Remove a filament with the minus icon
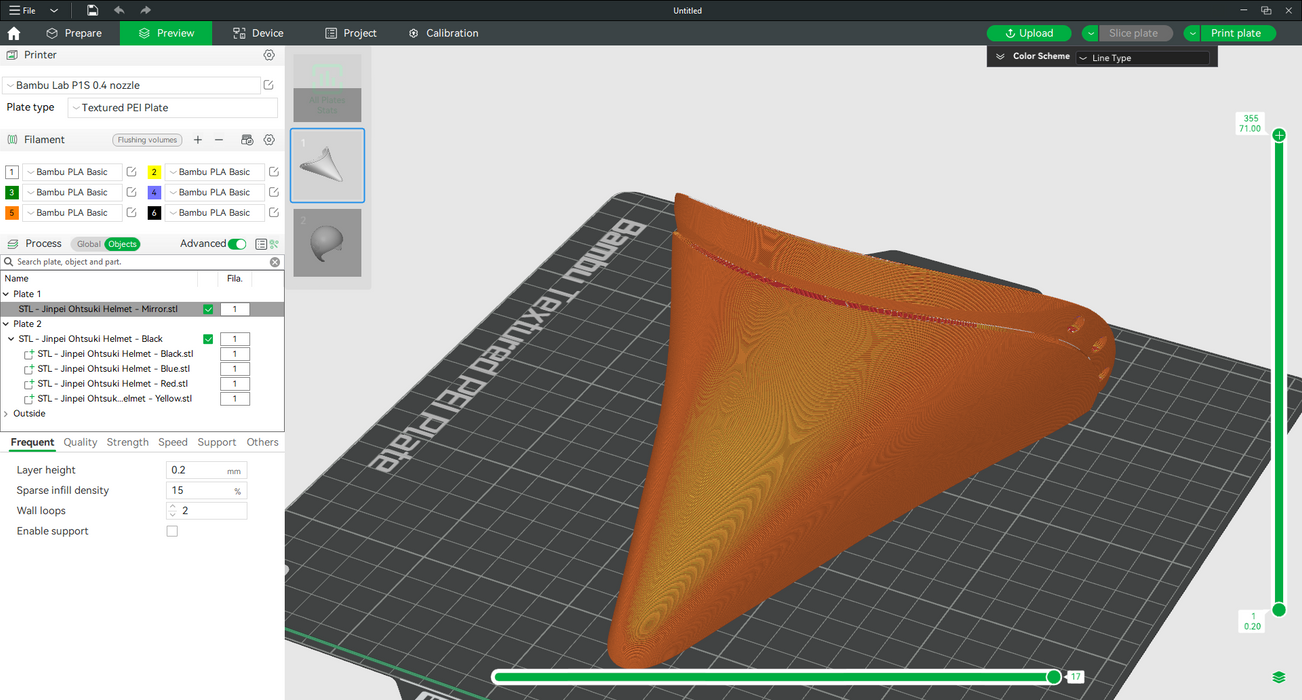This screenshot has width=1302, height=700. 219,140
